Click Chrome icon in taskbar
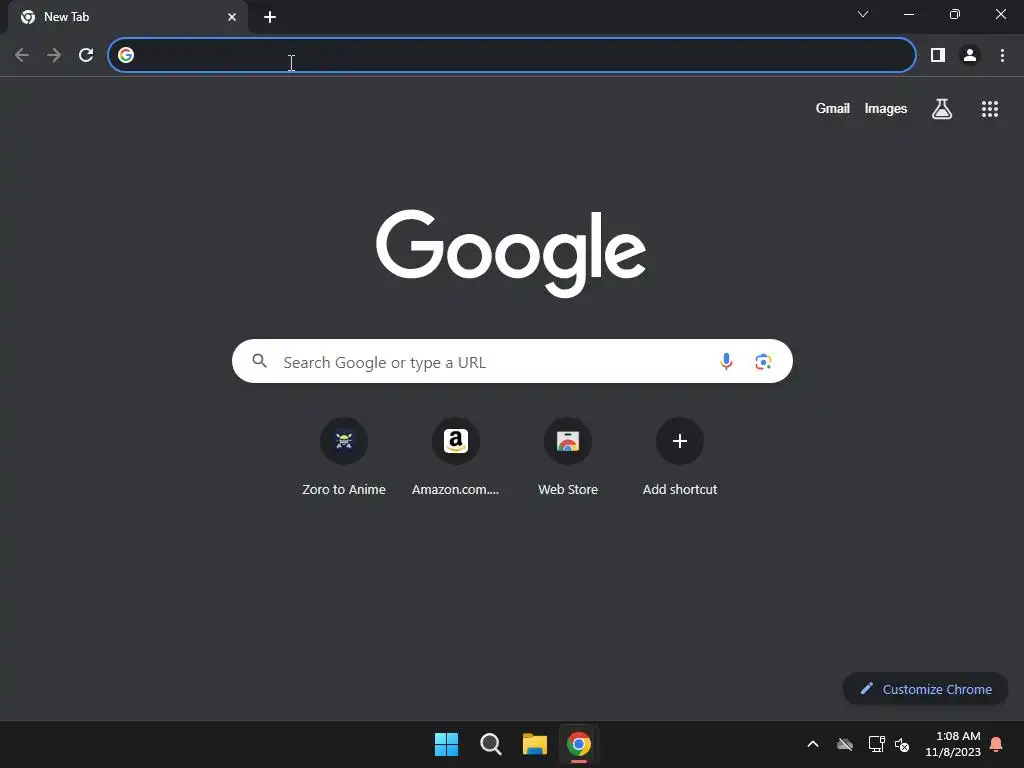The image size is (1024, 768). 579,744
